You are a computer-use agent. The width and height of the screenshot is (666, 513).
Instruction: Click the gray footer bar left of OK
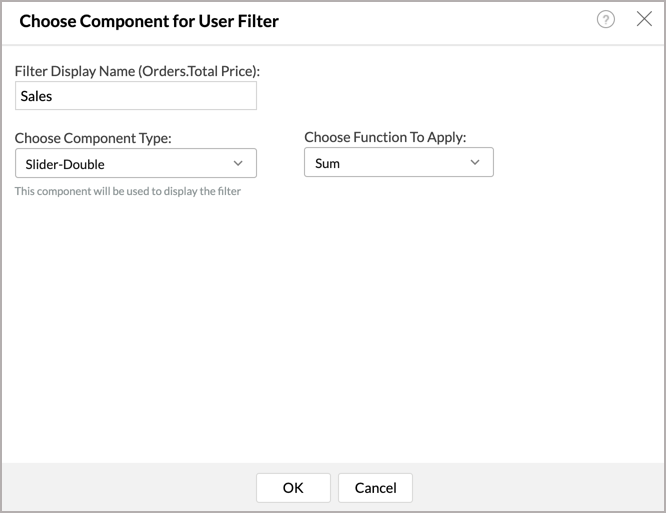[120, 488]
